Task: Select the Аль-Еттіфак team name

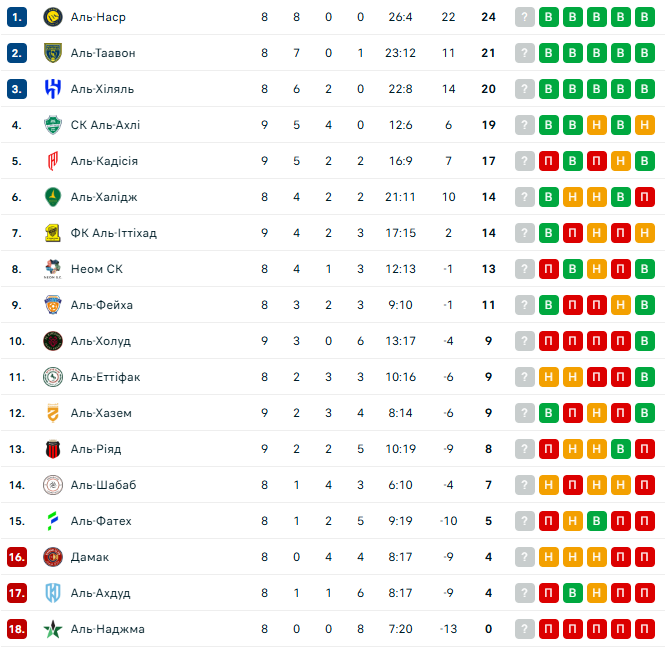Action: tap(106, 377)
